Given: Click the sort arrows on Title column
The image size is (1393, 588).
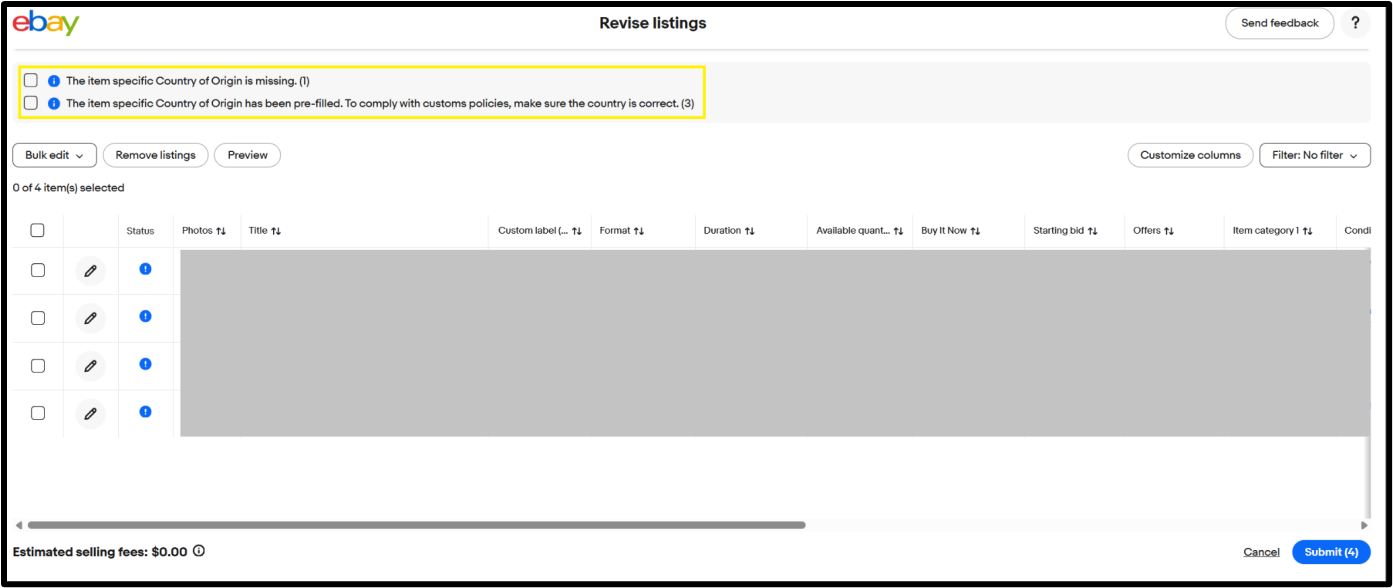Looking at the screenshot, I should point(276,231).
